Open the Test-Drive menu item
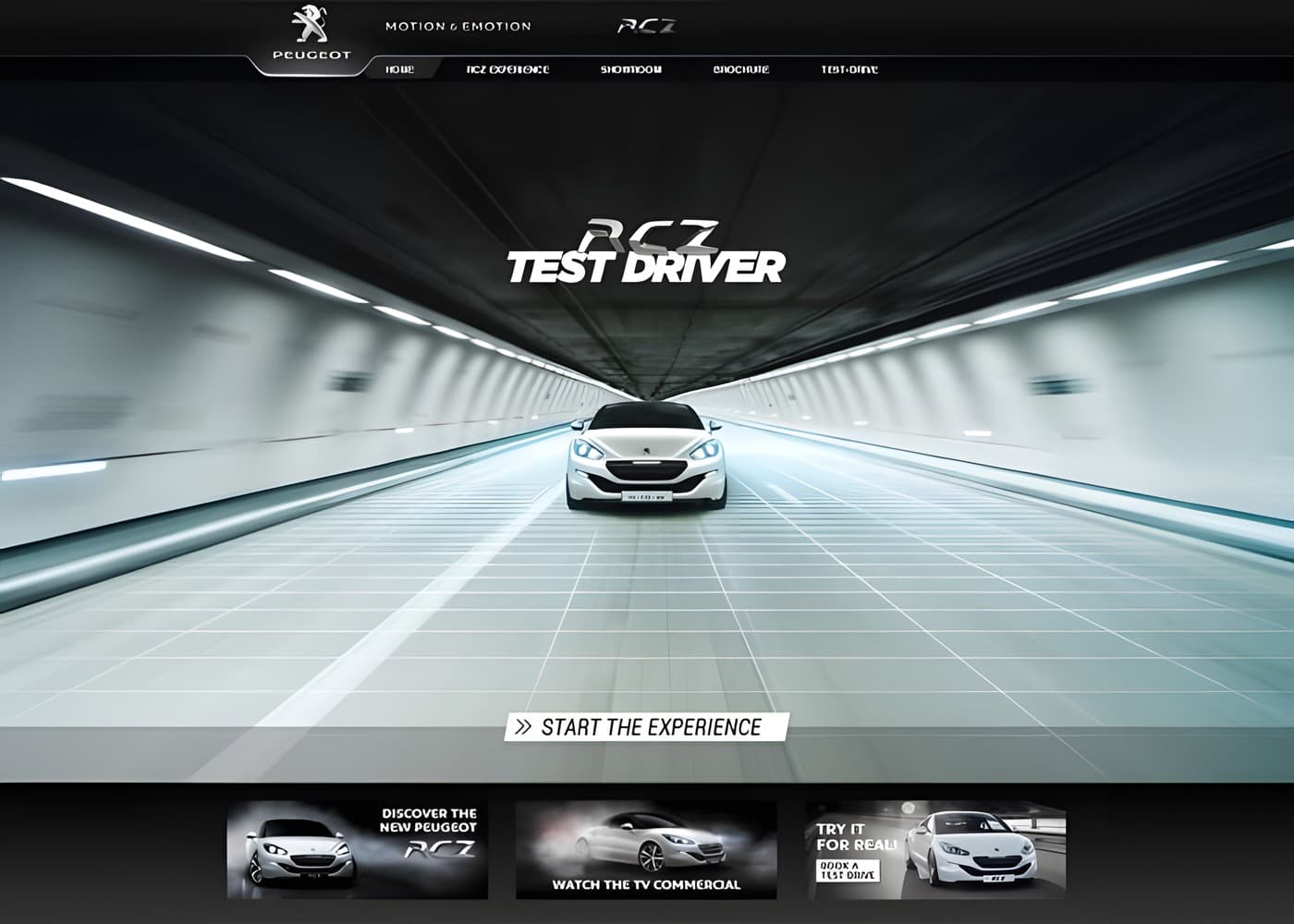The width and height of the screenshot is (1294, 924). tap(849, 69)
